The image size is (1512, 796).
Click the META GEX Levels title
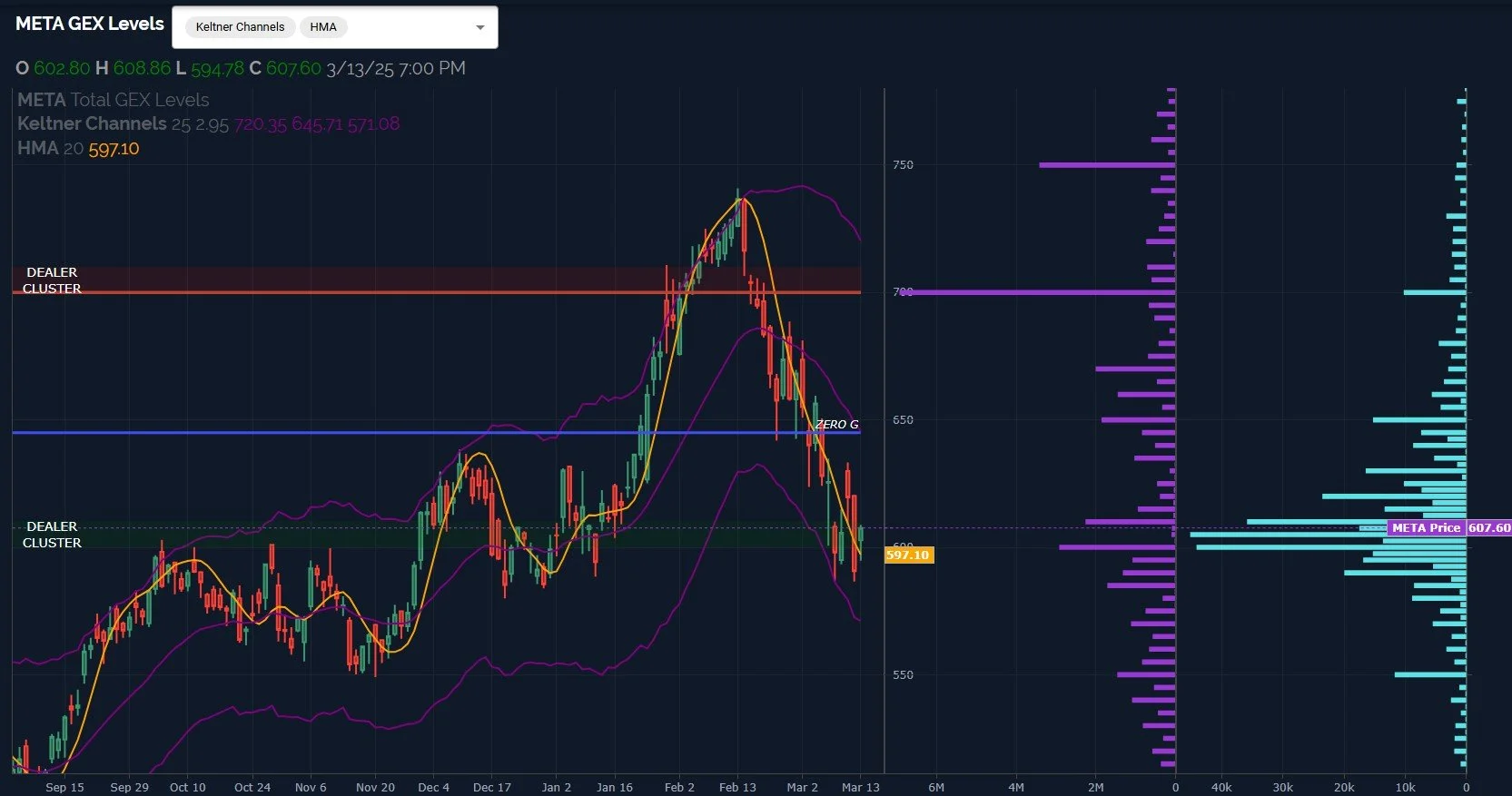click(90, 24)
